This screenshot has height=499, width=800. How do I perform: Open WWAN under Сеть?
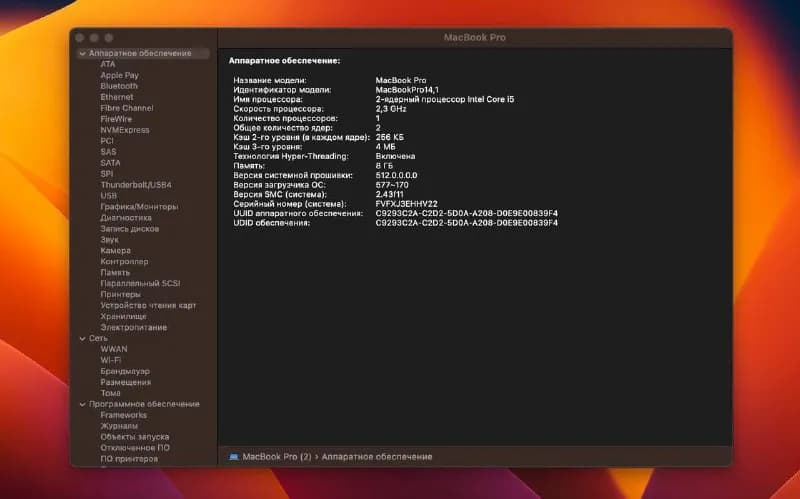114,350
